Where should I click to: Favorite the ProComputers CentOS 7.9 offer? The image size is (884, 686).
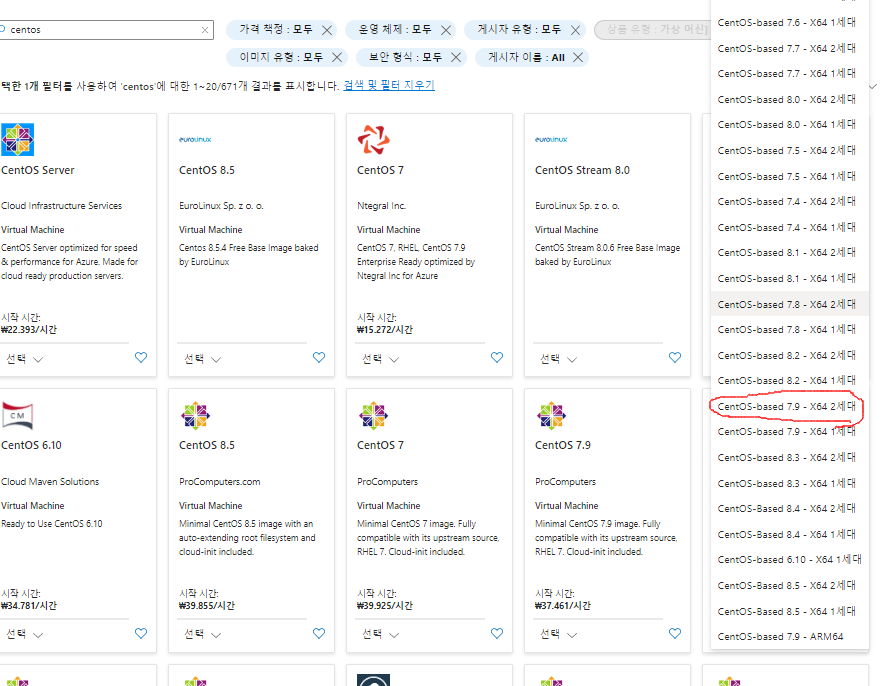pos(675,634)
